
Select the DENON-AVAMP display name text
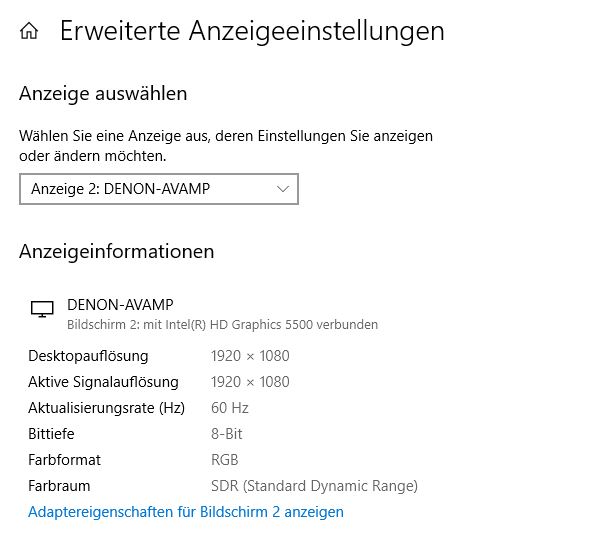coord(120,304)
